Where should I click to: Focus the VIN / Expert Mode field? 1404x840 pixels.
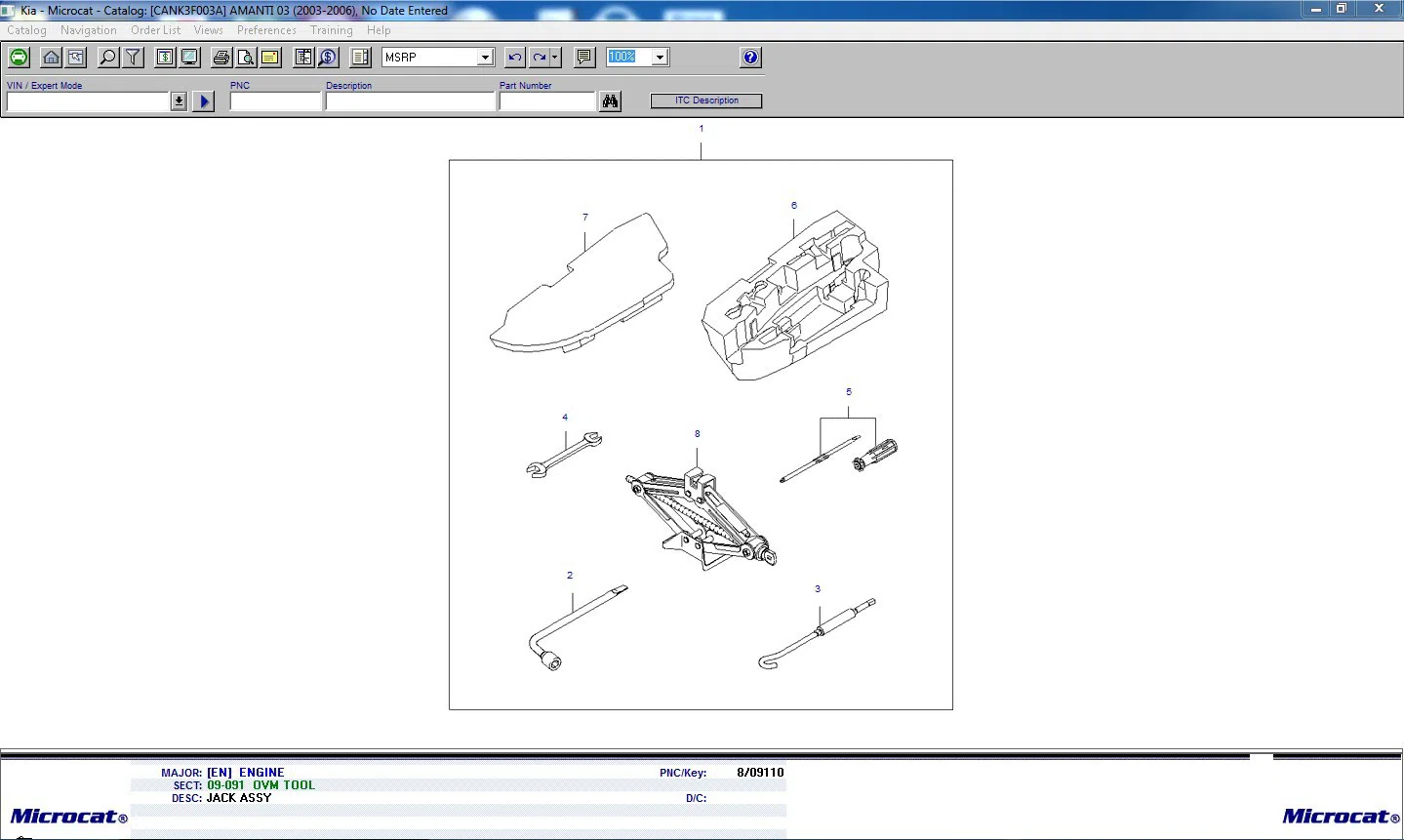click(x=88, y=101)
